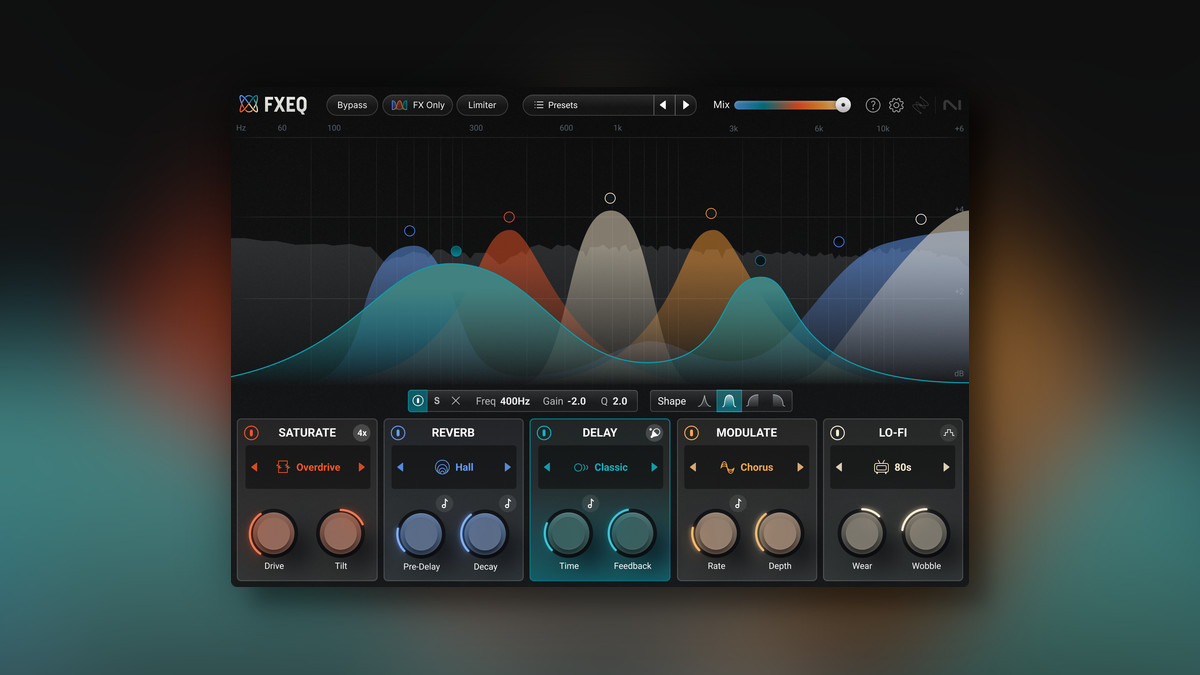The image size is (1200, 675).
Task: Click the Chorus waveform icon
Action: coord(728,467)
